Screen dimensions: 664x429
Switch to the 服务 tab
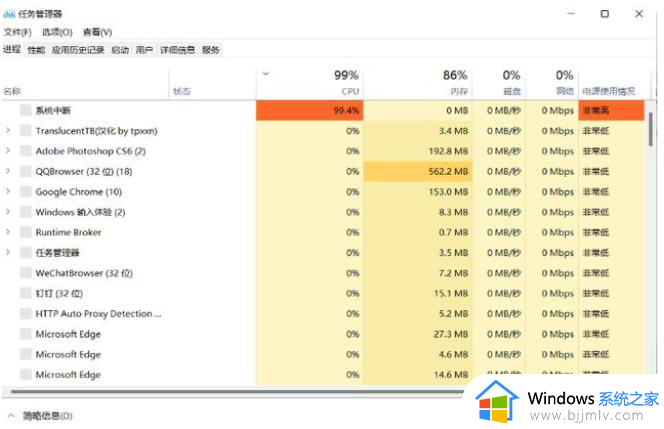pos(210,50)
